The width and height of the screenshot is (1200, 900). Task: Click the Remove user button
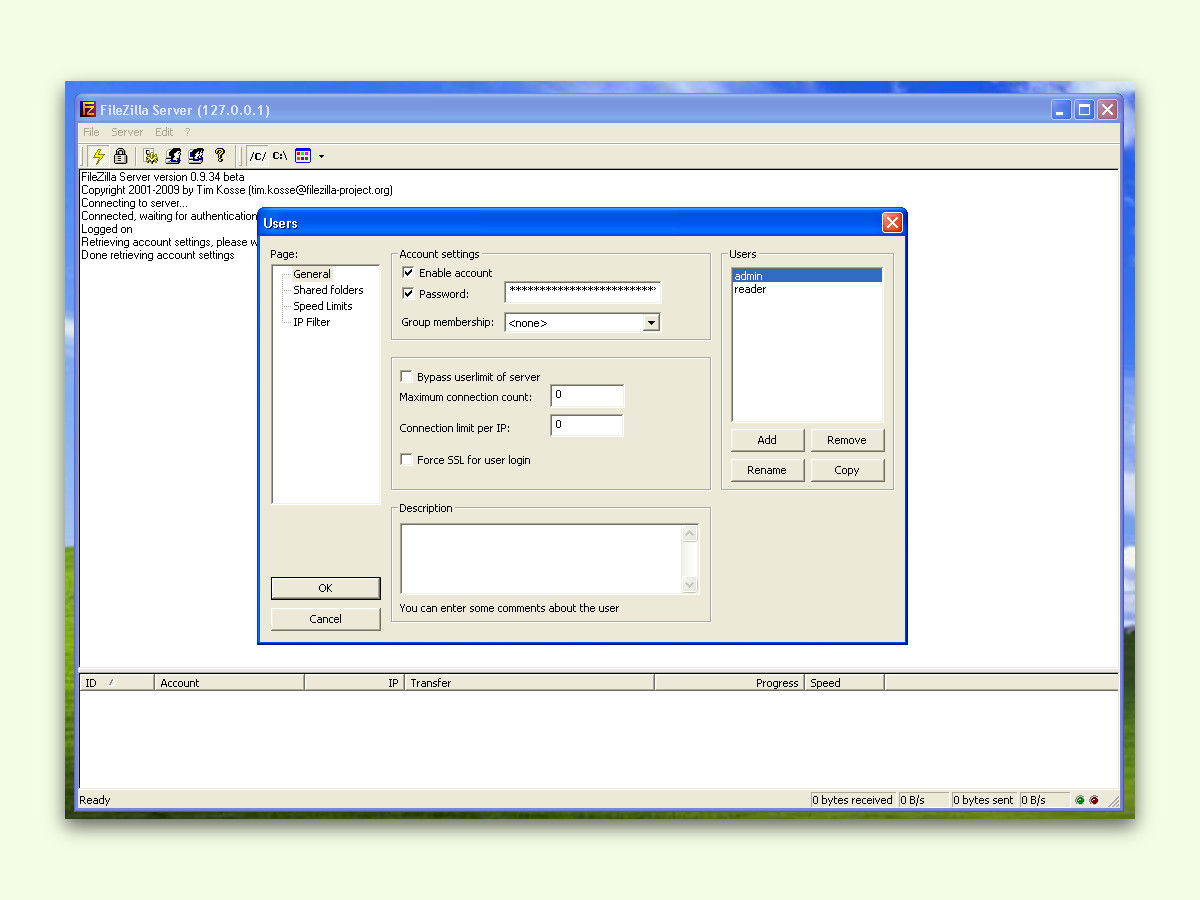click(x=847, y=440)
